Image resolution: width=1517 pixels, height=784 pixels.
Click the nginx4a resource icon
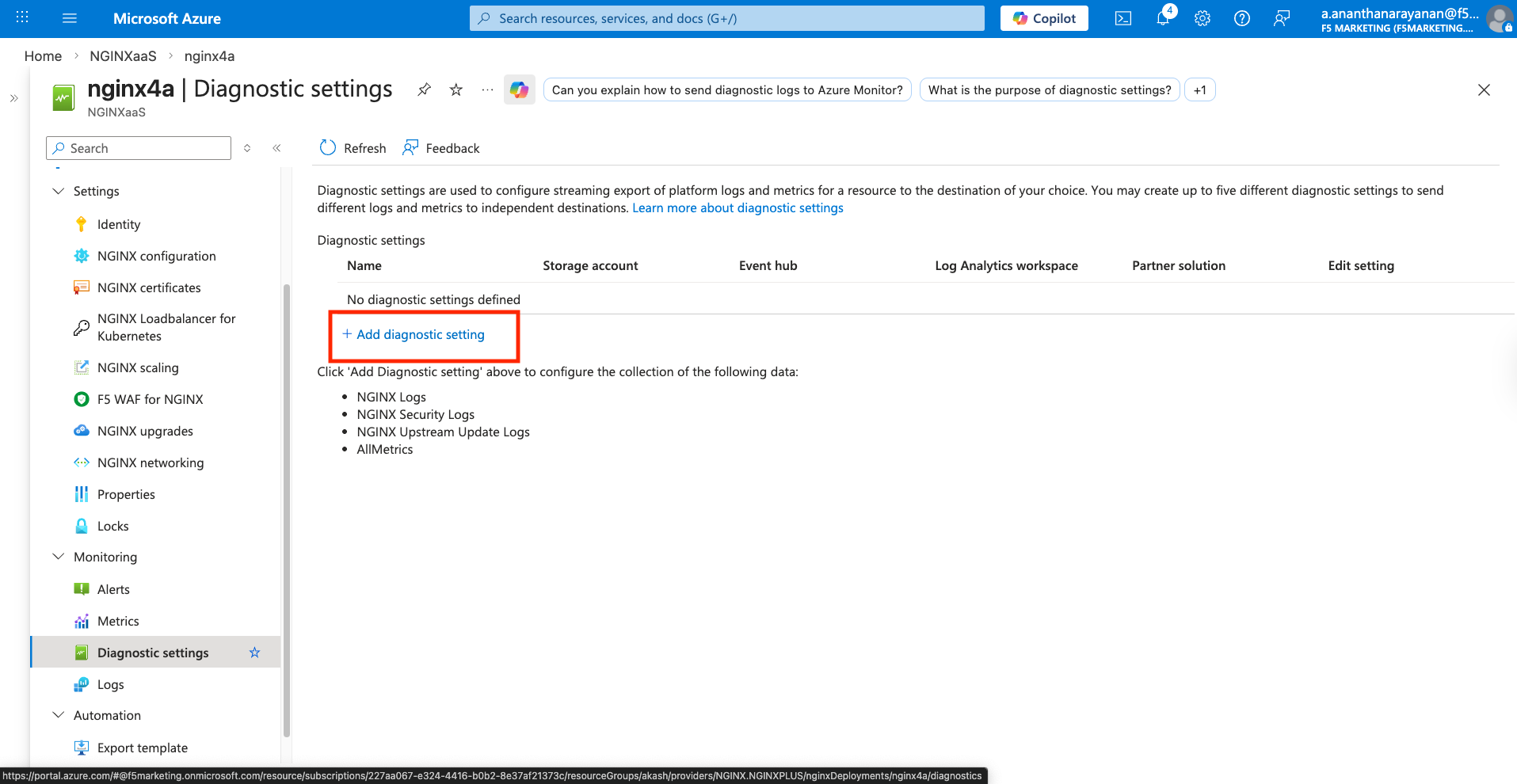(63, 97)
